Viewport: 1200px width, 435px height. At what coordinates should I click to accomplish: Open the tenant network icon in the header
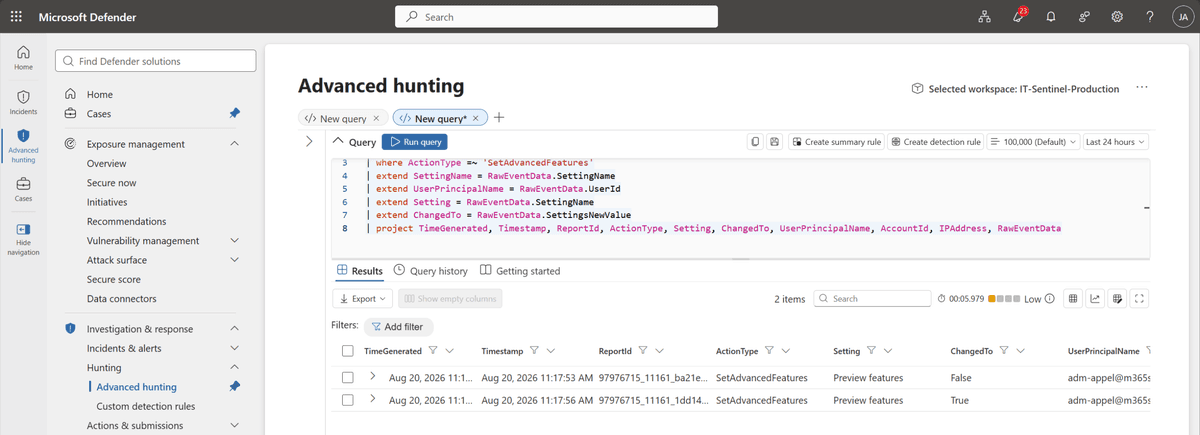(984, 17)
